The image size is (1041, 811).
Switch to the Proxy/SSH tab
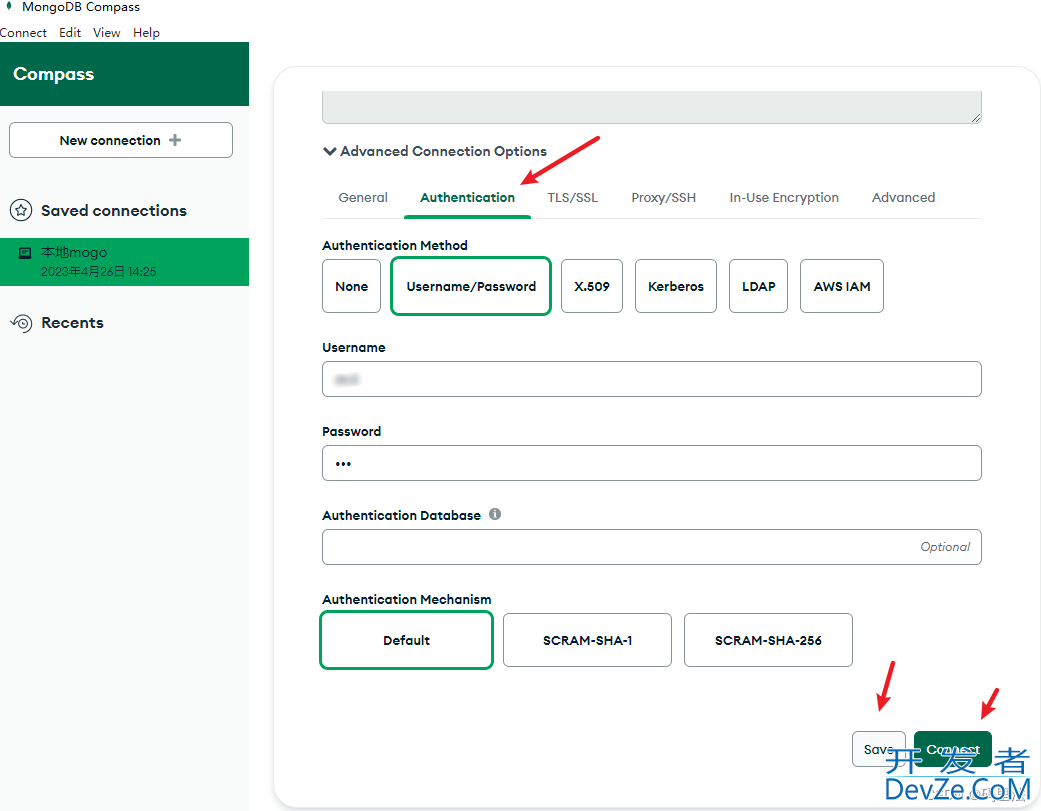[663, 198]
